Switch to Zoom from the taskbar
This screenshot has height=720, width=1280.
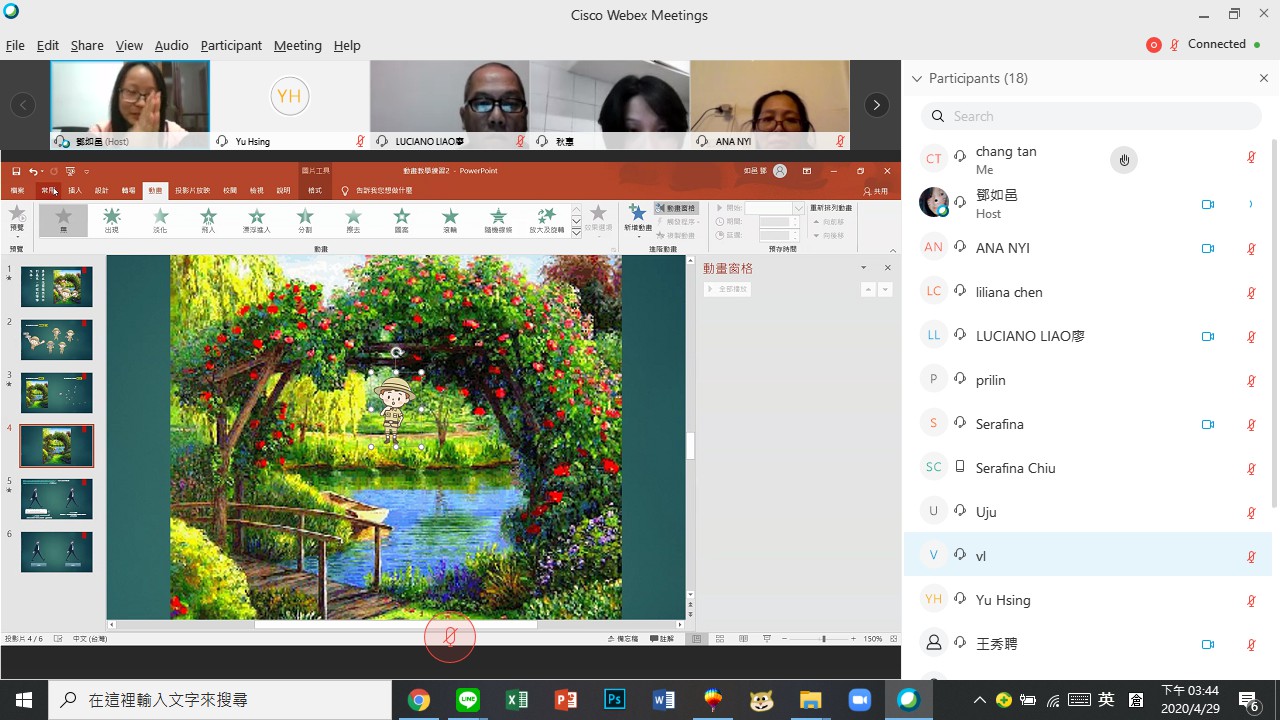pyautogui.click(x=859, y=700)
